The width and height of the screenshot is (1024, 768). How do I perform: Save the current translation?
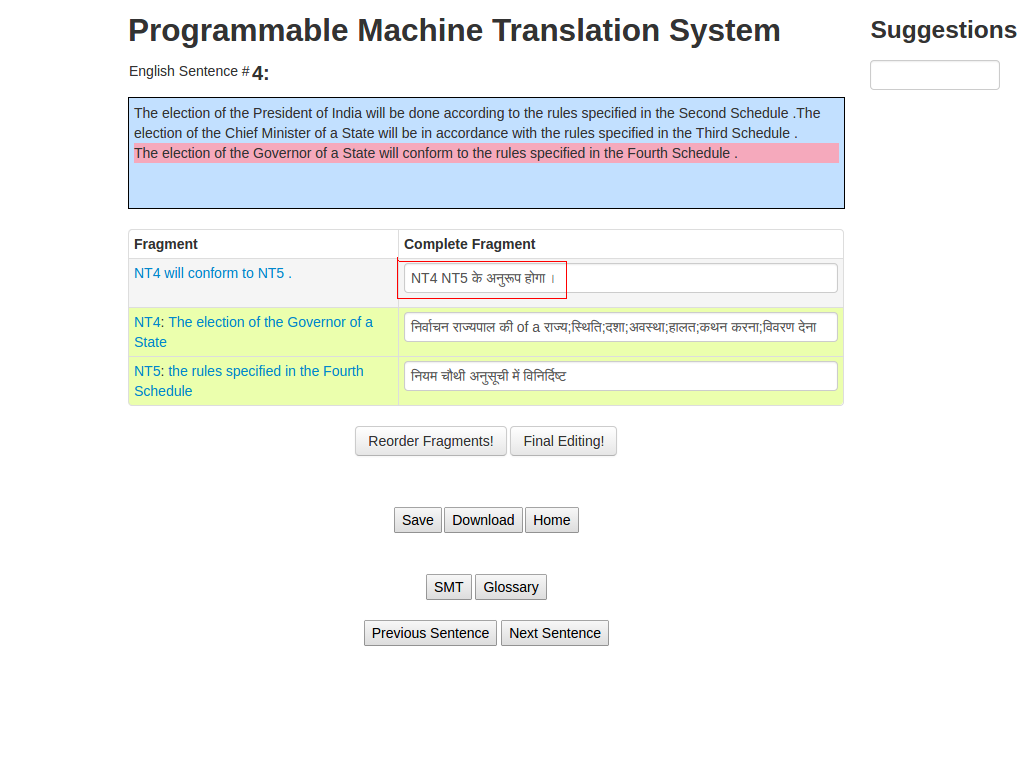(x=417, y=520)
